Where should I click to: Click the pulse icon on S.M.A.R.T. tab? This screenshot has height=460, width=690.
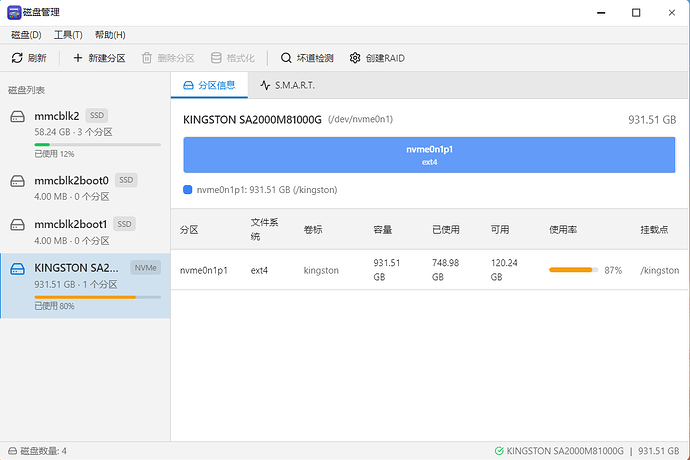click(265, 85)
